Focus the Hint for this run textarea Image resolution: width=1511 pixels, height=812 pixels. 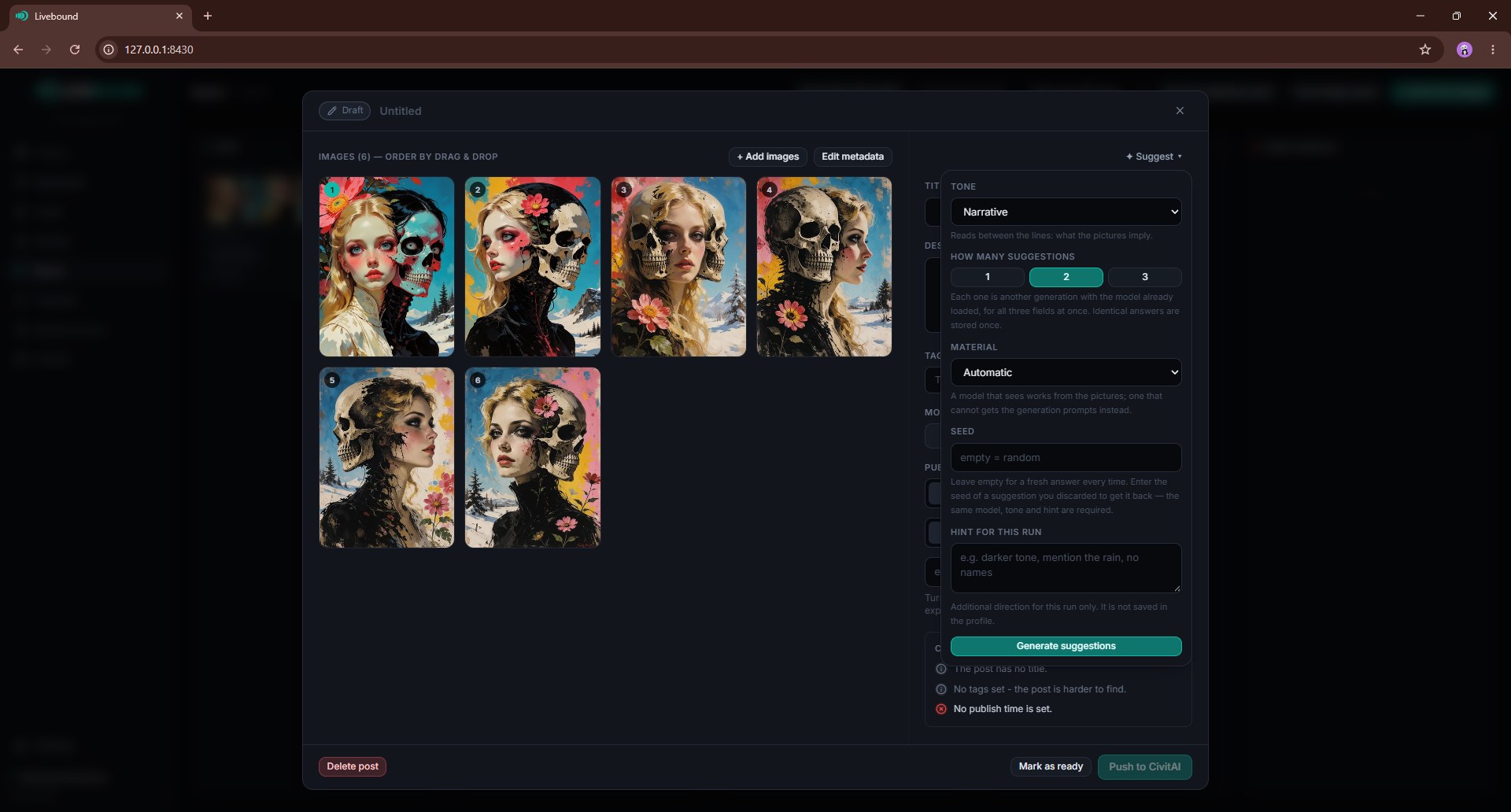(x=1066, y=567)
